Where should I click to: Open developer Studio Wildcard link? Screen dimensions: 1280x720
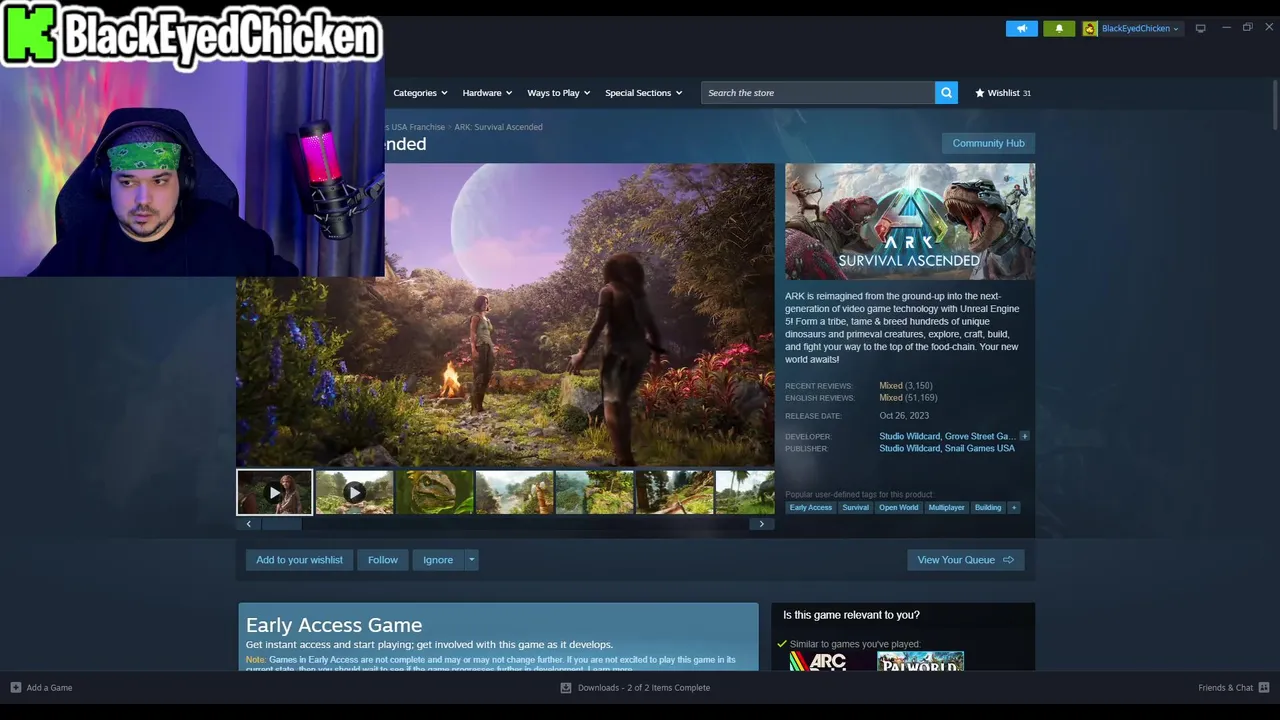pyautogui.click(x=909, y=436)
